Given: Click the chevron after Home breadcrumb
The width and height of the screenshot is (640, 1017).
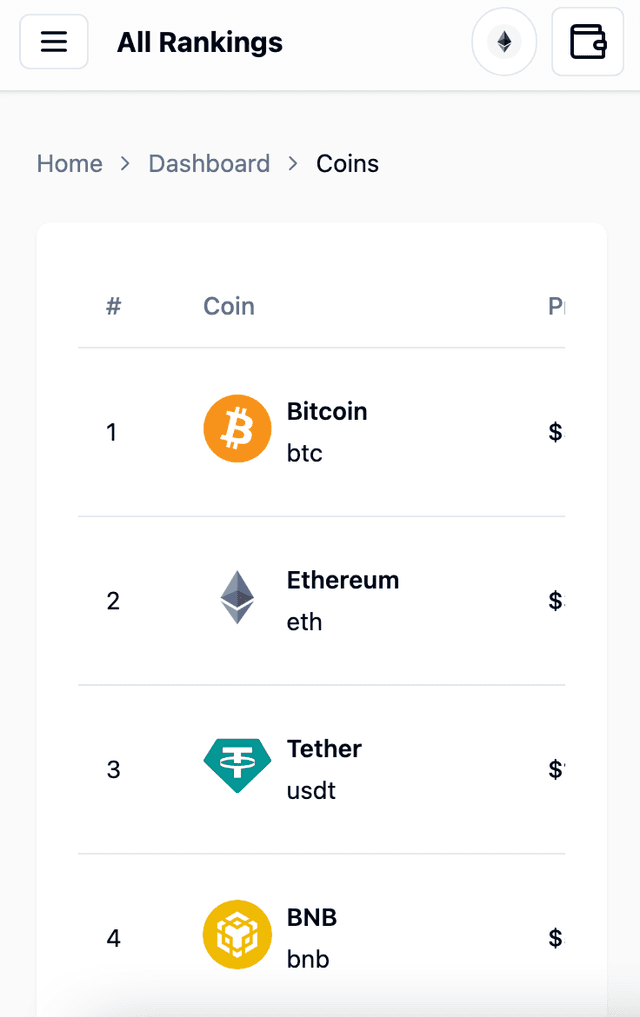Looking at the screenshot, I should coord(125,163).
